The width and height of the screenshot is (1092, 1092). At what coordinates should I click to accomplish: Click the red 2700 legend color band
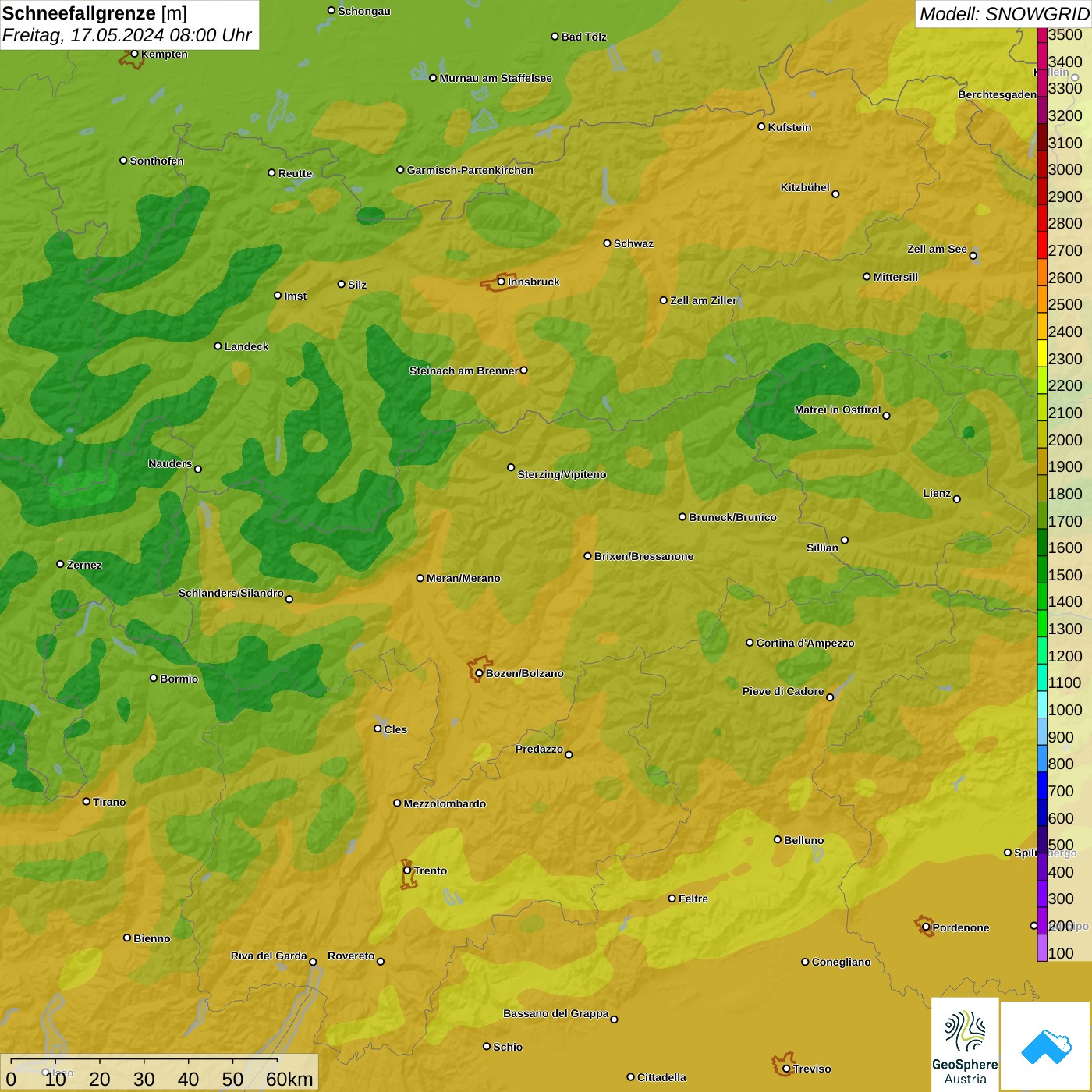pos(1042,245)
